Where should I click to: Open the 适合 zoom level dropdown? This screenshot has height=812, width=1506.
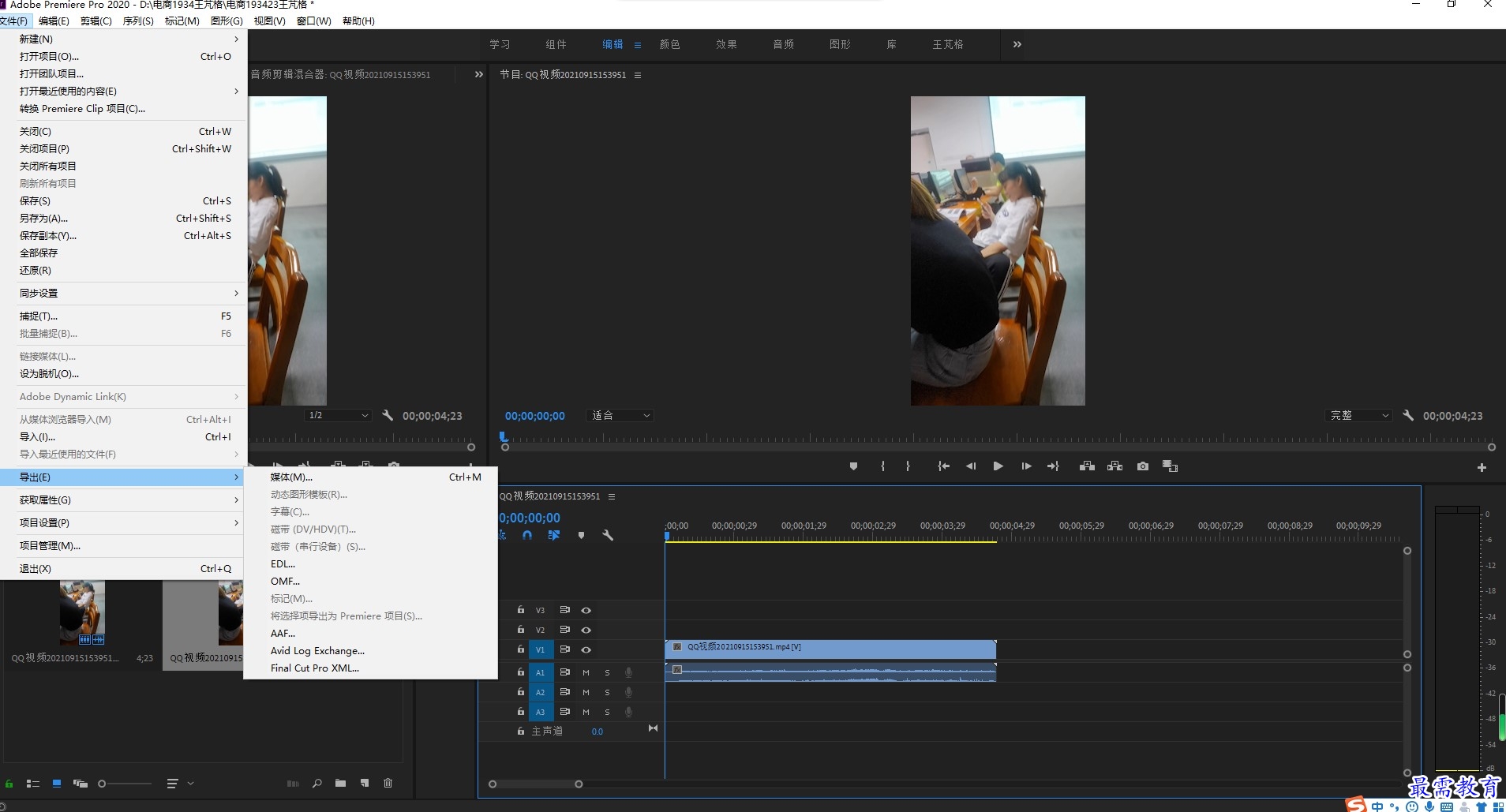tap(620, 415)
